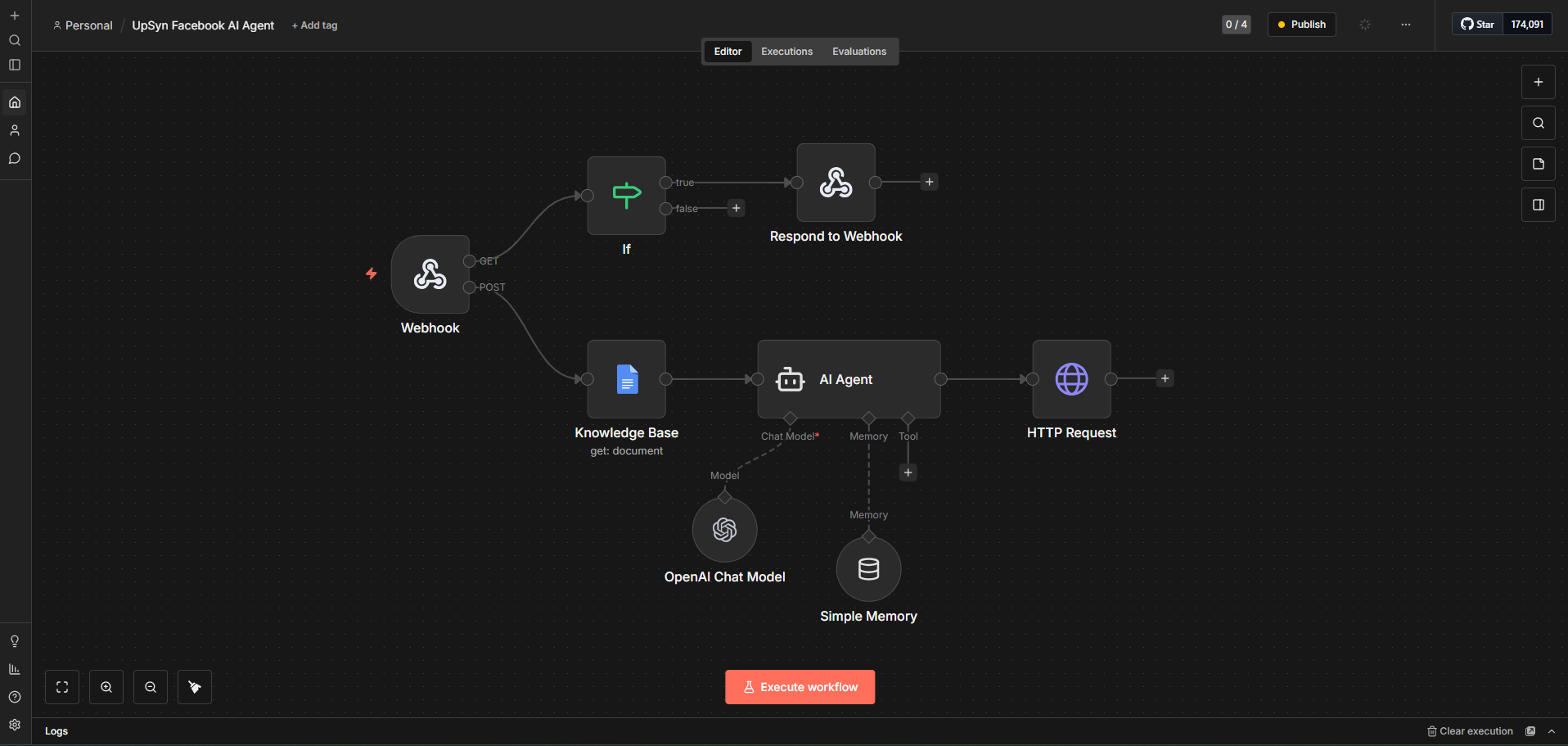Open the Respond to Webhook node
This screenshot has height=746, width=1568.
pyautogui.click(x=835, y=182)
